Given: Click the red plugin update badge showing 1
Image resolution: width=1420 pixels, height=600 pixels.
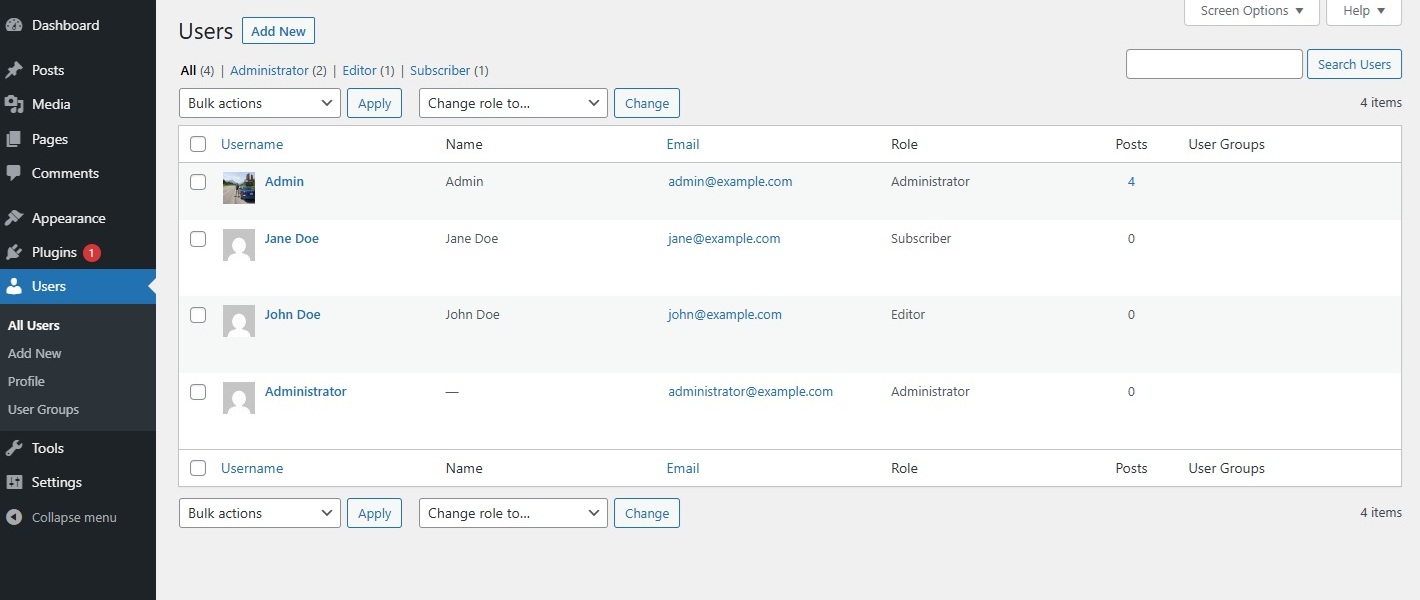Looking at the screenshot, I should coord(92,253).
